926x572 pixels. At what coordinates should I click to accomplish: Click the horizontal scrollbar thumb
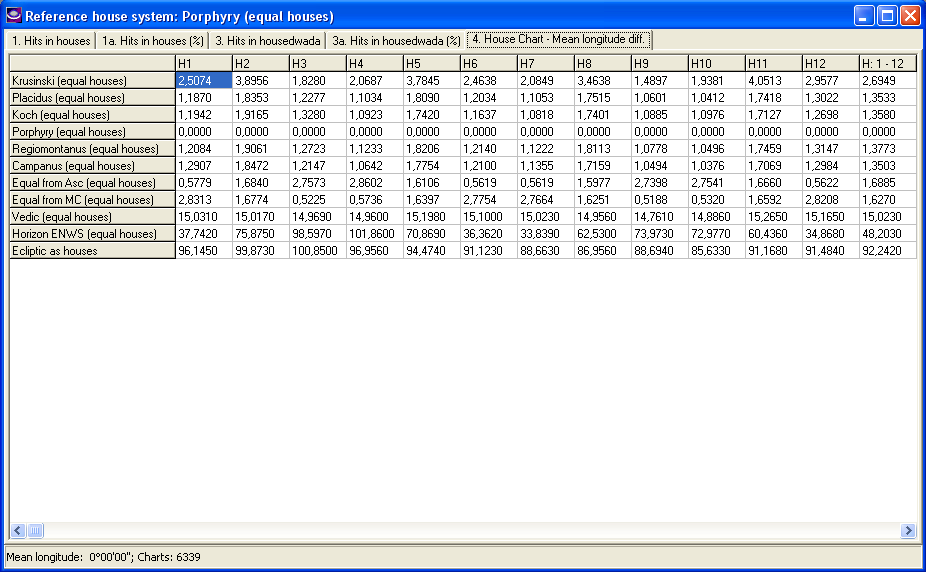[35, 531]
